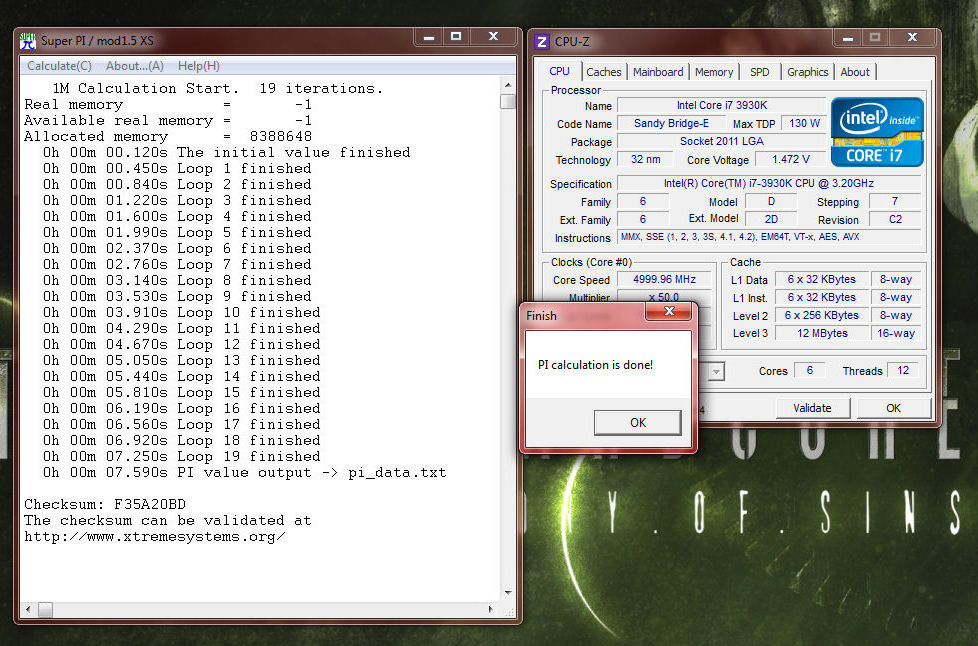Click the 'Checksum: F35A20BD' line
The height and width of the screenshot is (646, 978).
pos(105,504)
